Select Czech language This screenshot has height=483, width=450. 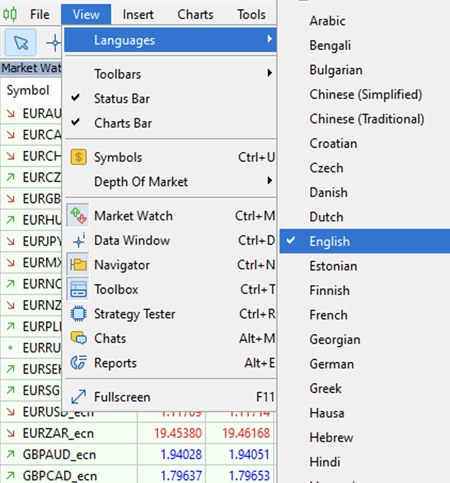click(365, 168)
